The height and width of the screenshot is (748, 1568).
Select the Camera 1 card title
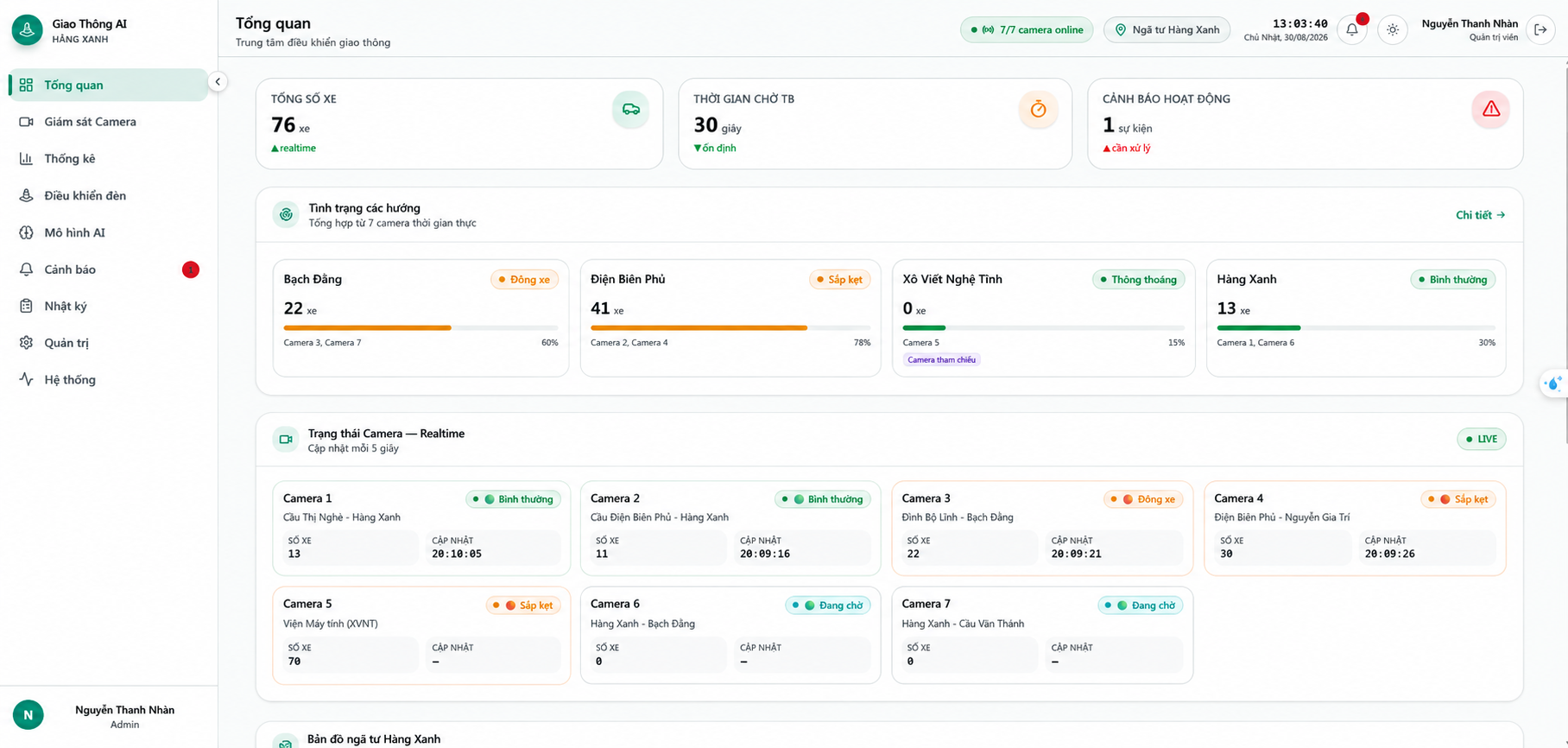pos(307,498)
